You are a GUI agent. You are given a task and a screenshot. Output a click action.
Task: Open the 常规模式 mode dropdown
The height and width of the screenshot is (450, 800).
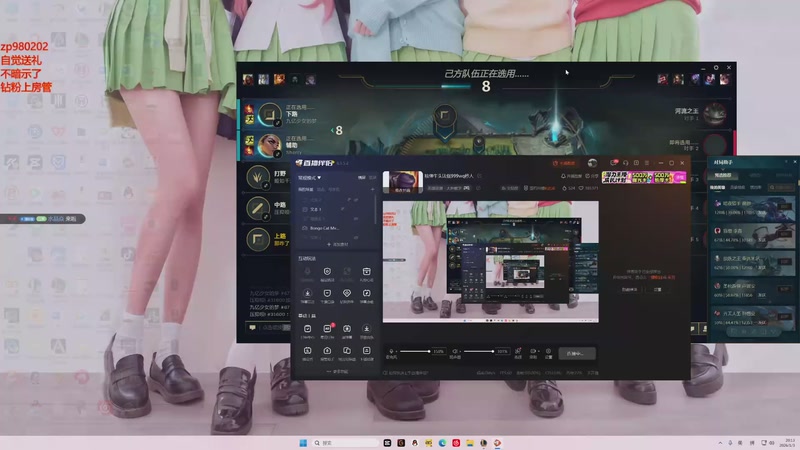click(x=310, y=178)
